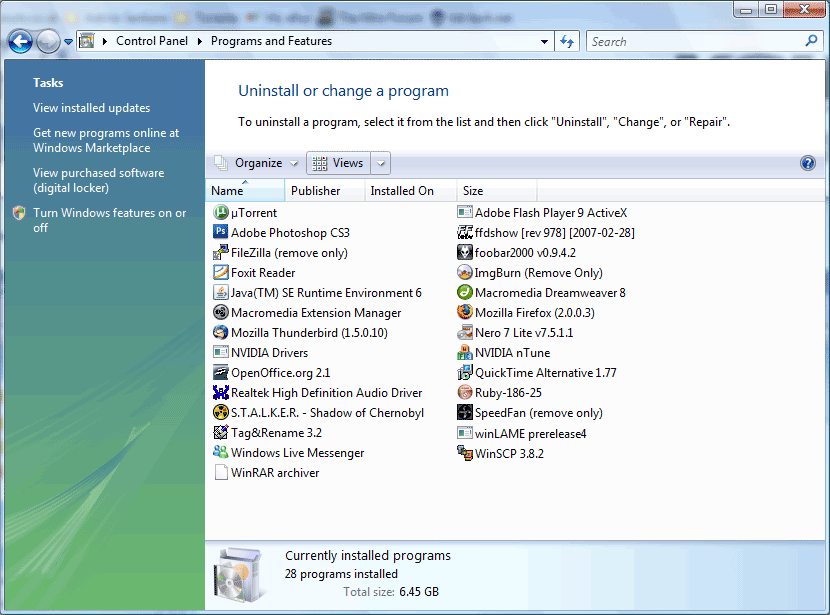Select the "Adobe Photoshop CS3" entry
Screen dimensions: 830x615
[282, 232]
